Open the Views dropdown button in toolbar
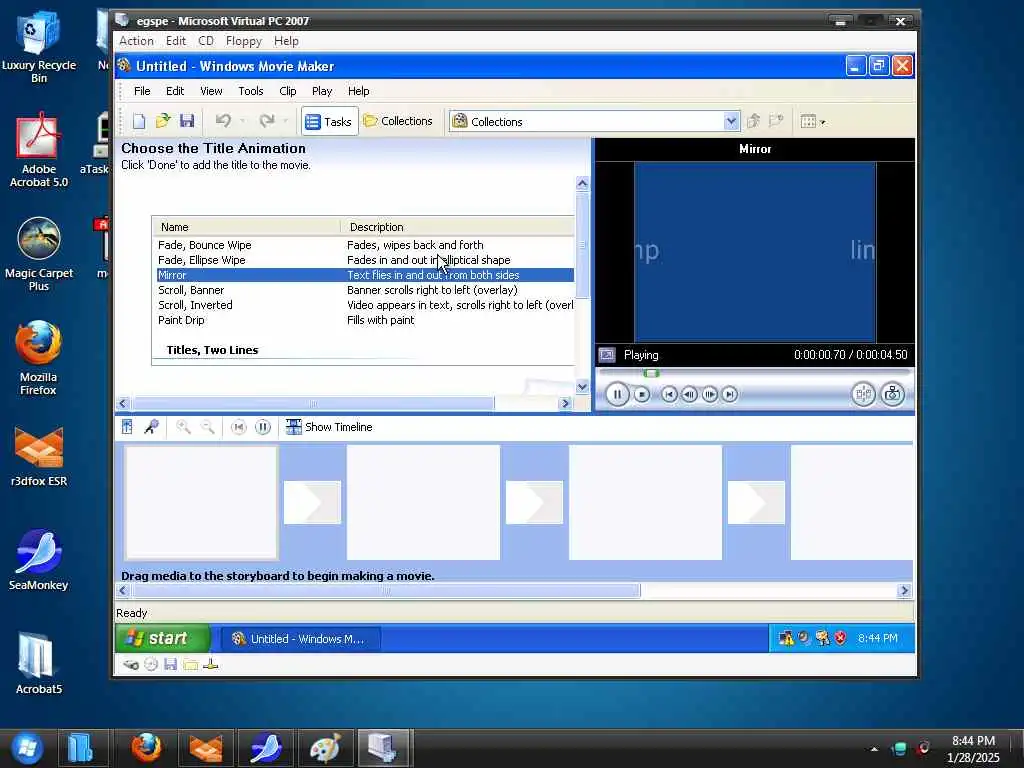This screenshot has width=1024, height=768. pos(813,121)
